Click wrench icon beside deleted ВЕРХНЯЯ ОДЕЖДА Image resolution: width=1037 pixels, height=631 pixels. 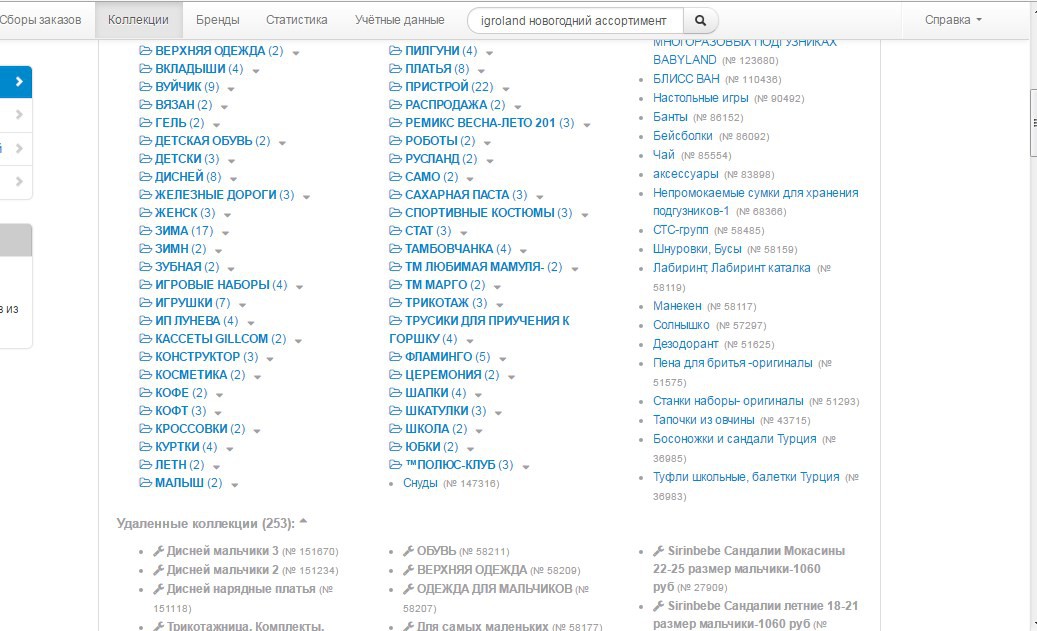409,570
